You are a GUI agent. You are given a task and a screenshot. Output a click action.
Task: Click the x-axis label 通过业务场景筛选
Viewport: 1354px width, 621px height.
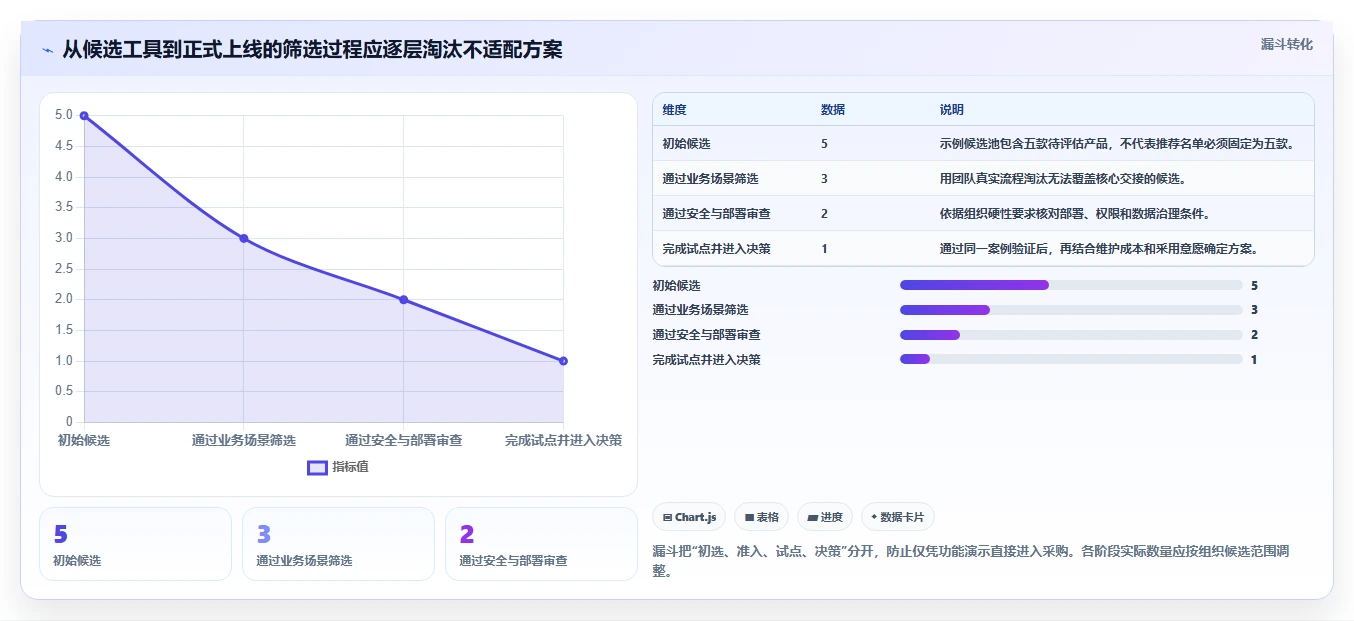point(244,440)
